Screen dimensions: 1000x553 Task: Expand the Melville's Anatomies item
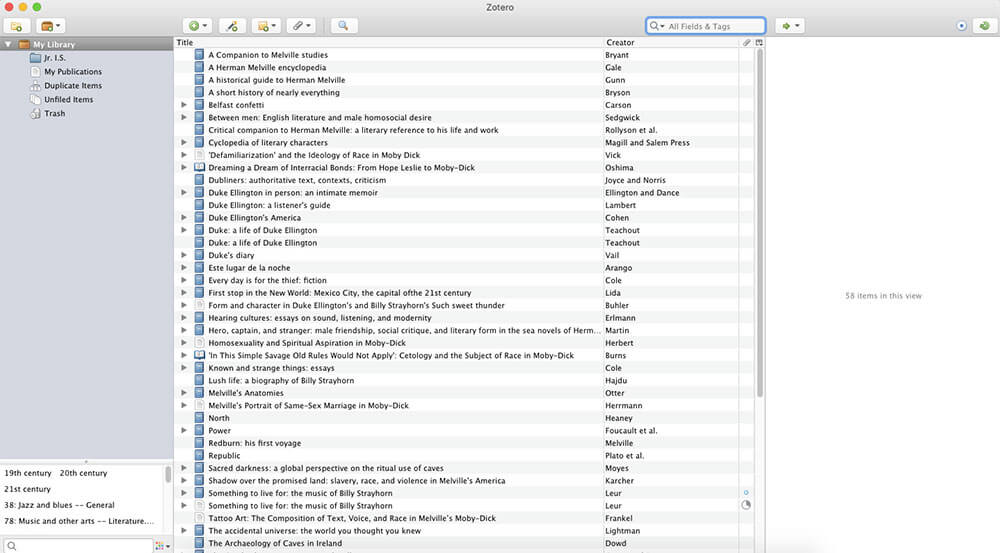(184, 393)
